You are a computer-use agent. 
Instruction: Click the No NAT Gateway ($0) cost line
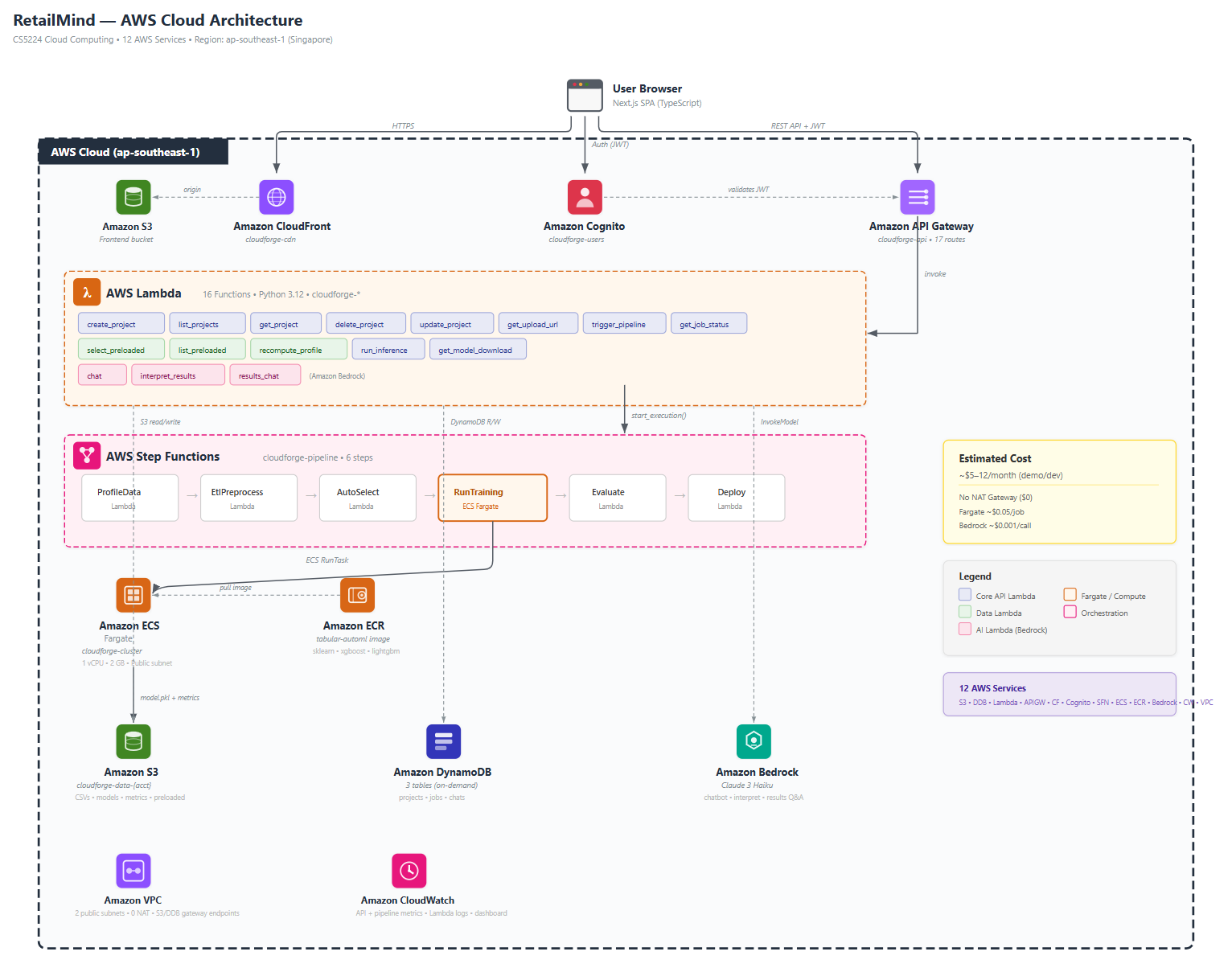click(x=996, y=498)
